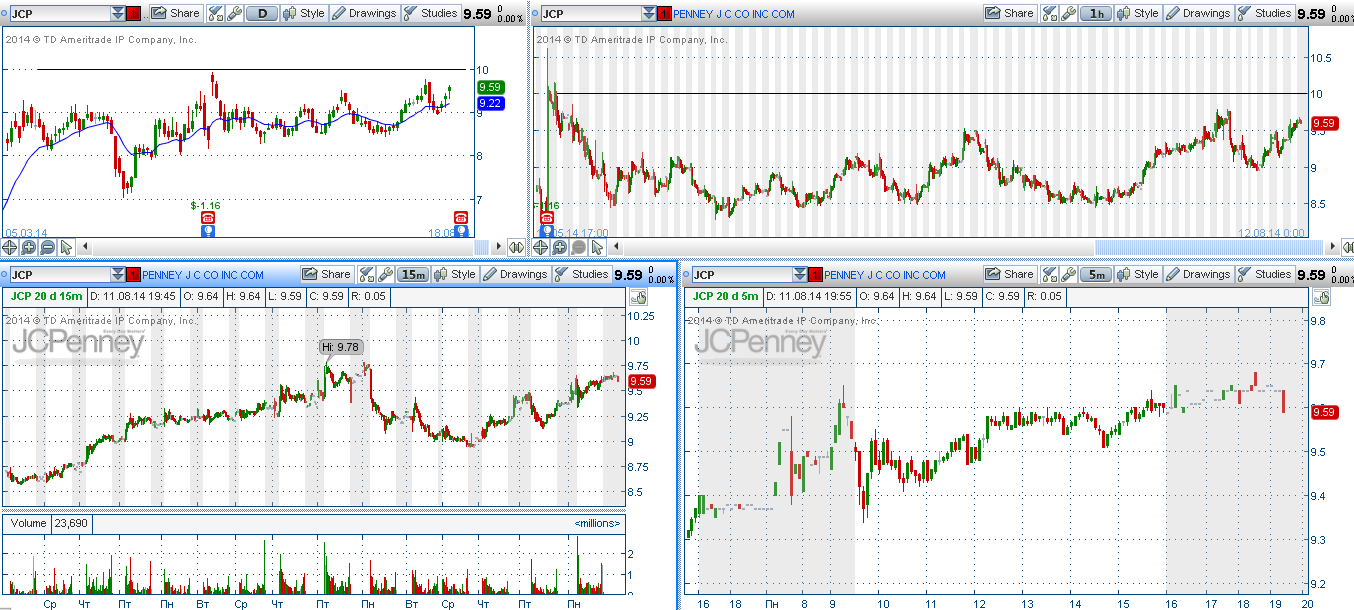
Task: Click the daily chart horizontal scrollbar thumb
Action: [x=481, y=247]
